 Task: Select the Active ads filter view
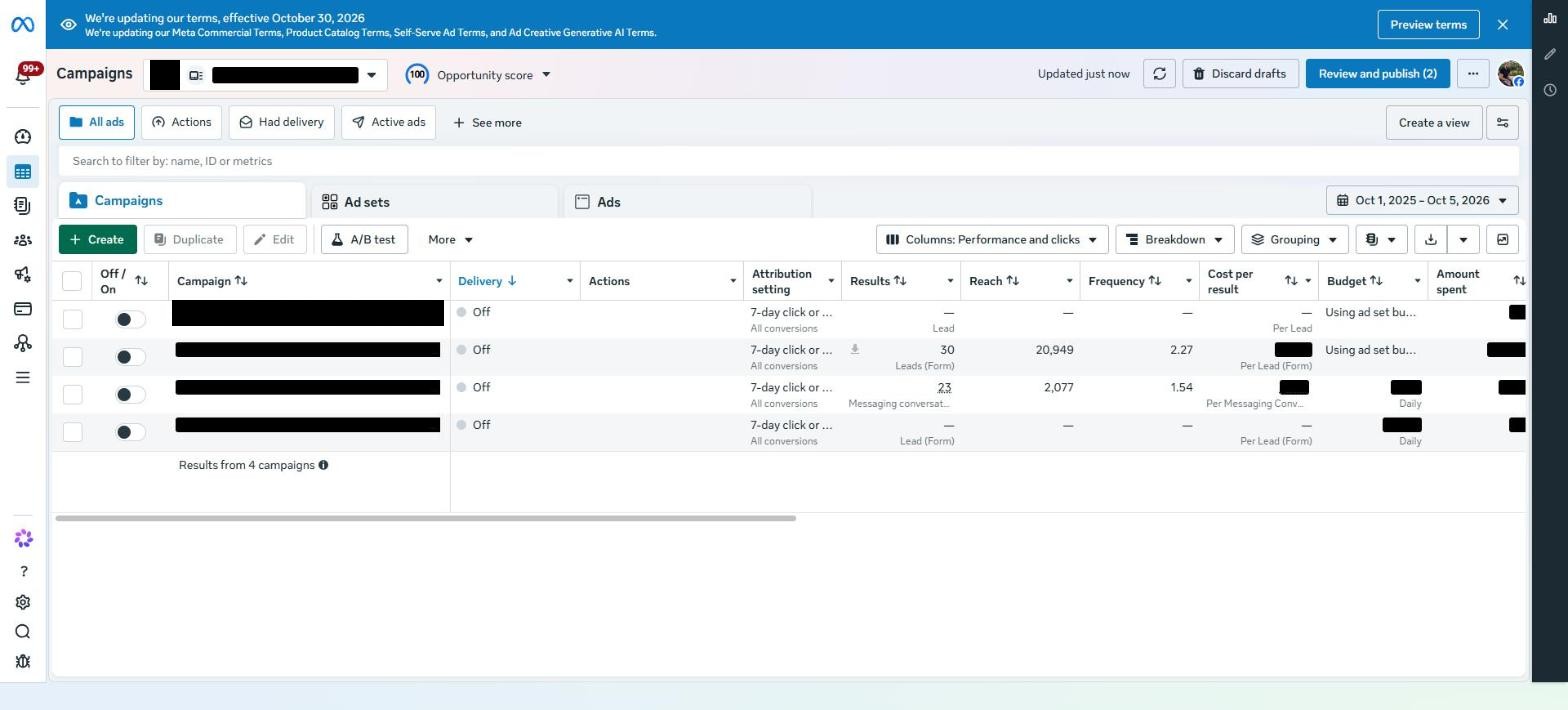click(x=388, y=123)
